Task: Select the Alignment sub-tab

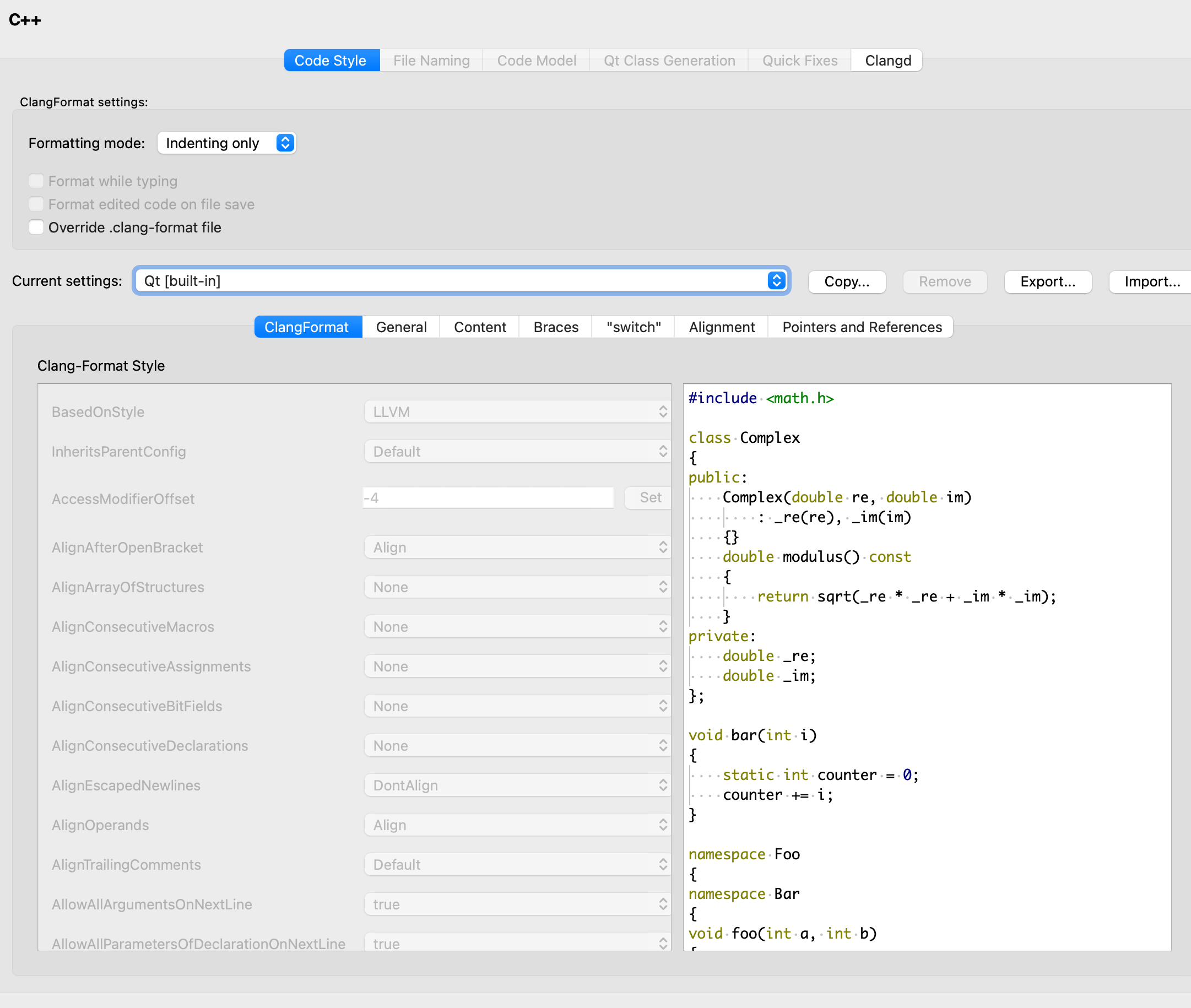Action: pos(721,327)
